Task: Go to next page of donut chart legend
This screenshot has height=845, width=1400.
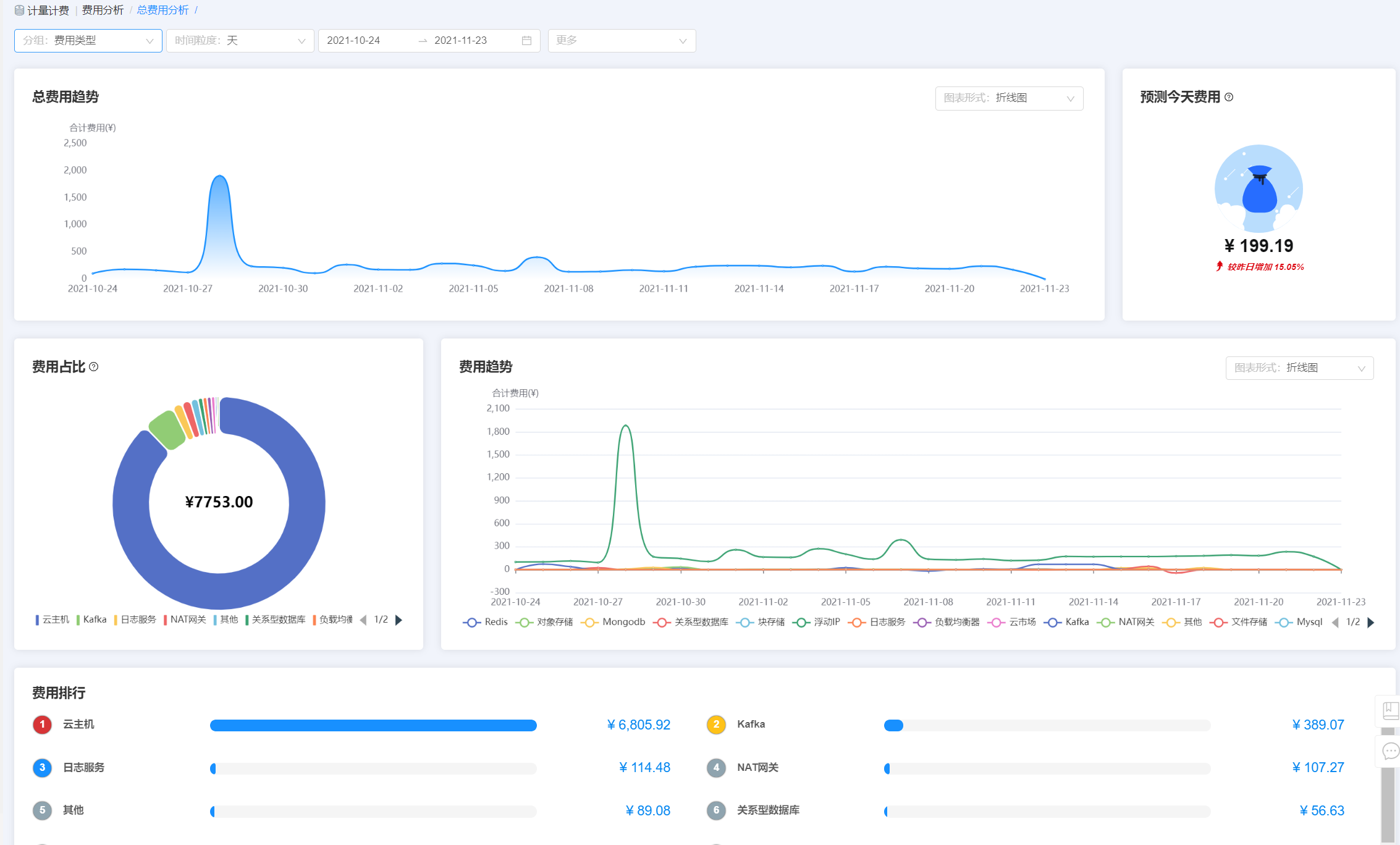Action: 398,620
